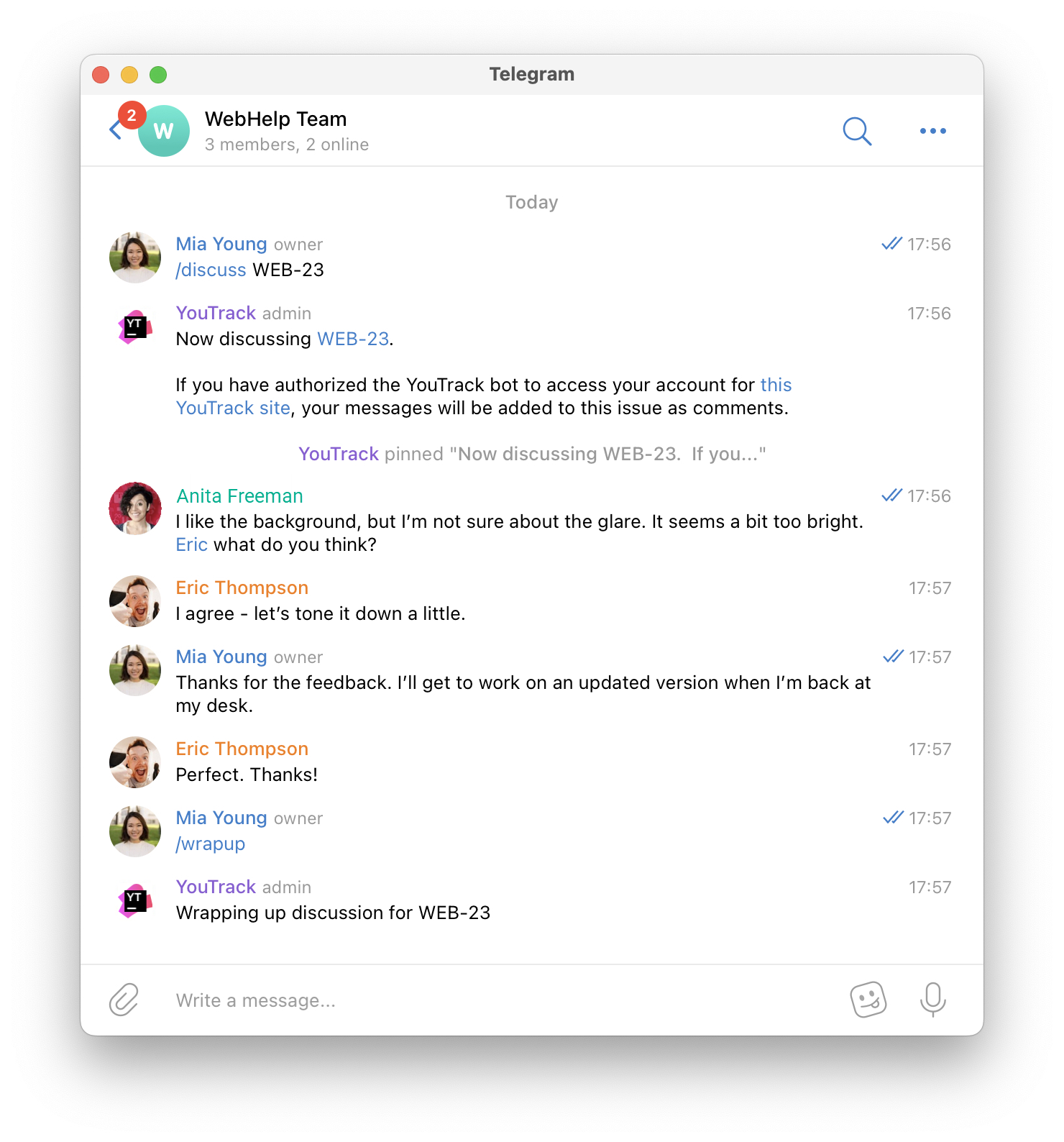Click the YouTrack name in the pinned notice
The image size is (1064, 1142).
coord(339,454)
